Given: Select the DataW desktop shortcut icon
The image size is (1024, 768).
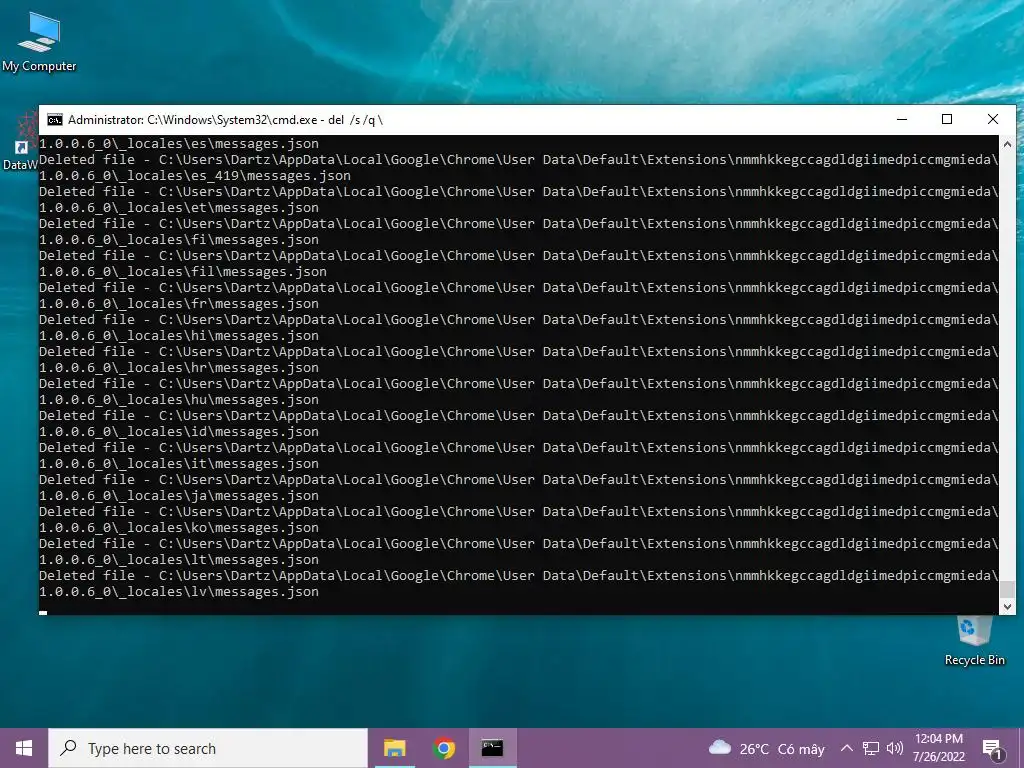Looking at the screenshot, I should [x=20, y=142].
